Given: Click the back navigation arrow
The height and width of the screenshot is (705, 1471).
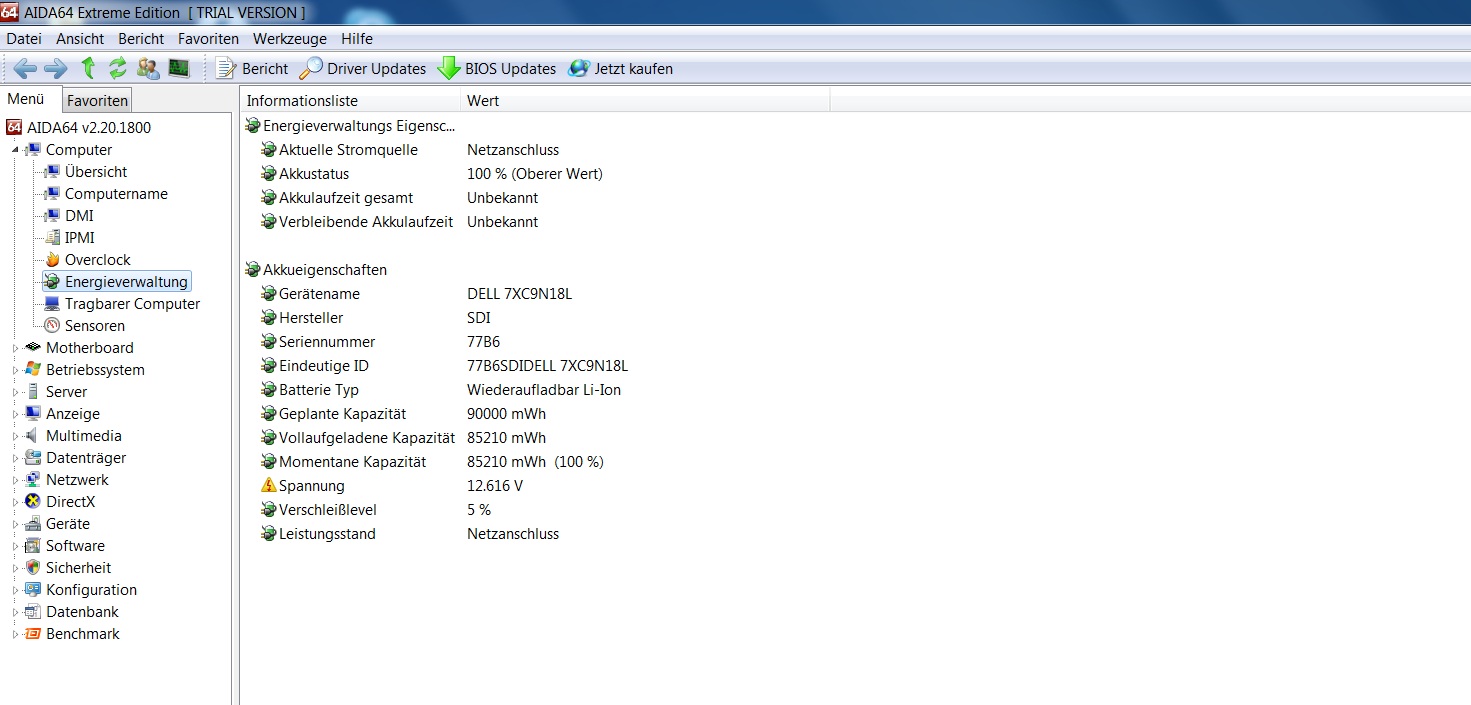Looking at the screenshot, I should (x=25, y=68).
